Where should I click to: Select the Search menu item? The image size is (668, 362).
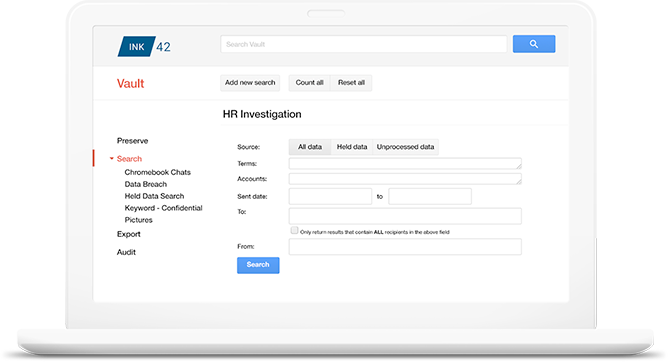pyautogui.click(x=129, y=159)
